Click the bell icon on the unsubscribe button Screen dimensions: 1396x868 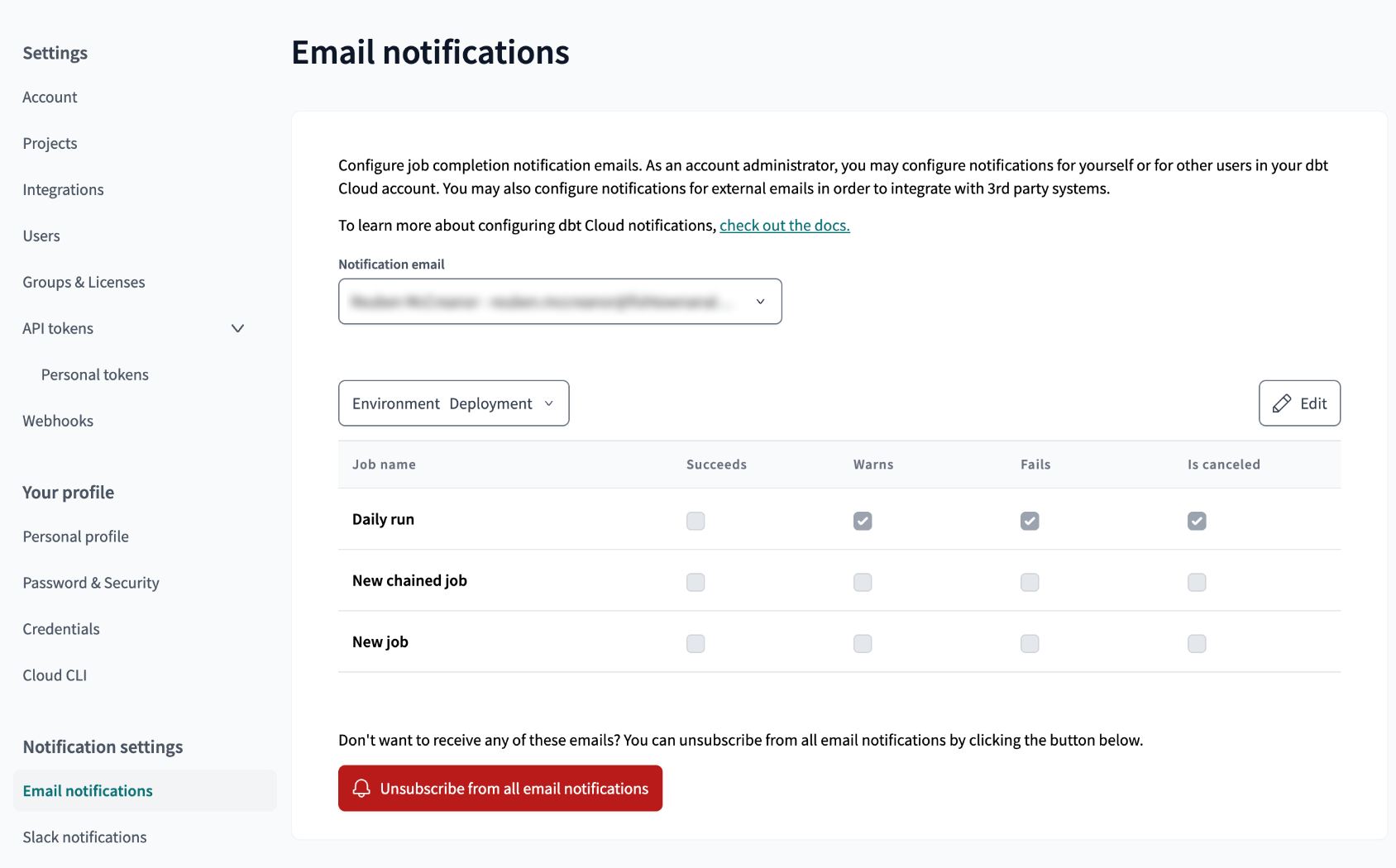361,789
